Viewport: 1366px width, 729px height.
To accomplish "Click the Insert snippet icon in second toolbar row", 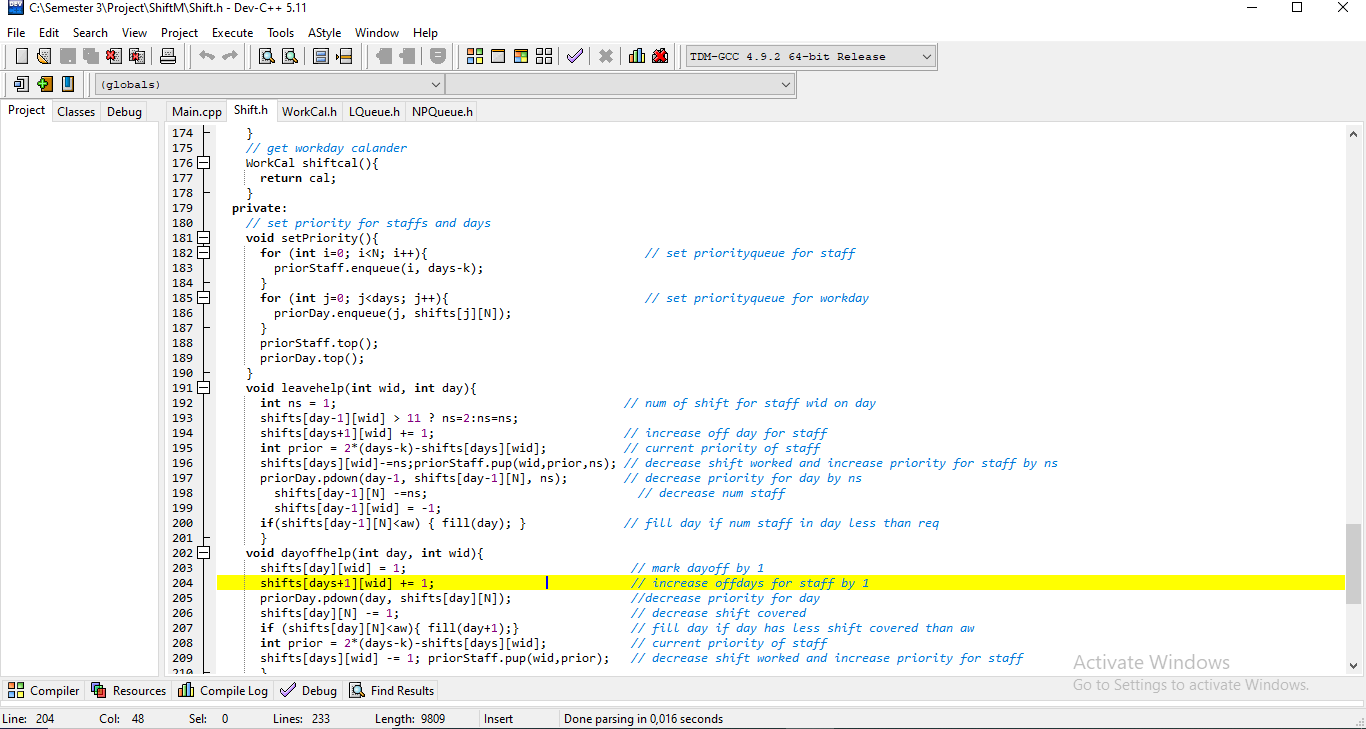I will point(21,85).
